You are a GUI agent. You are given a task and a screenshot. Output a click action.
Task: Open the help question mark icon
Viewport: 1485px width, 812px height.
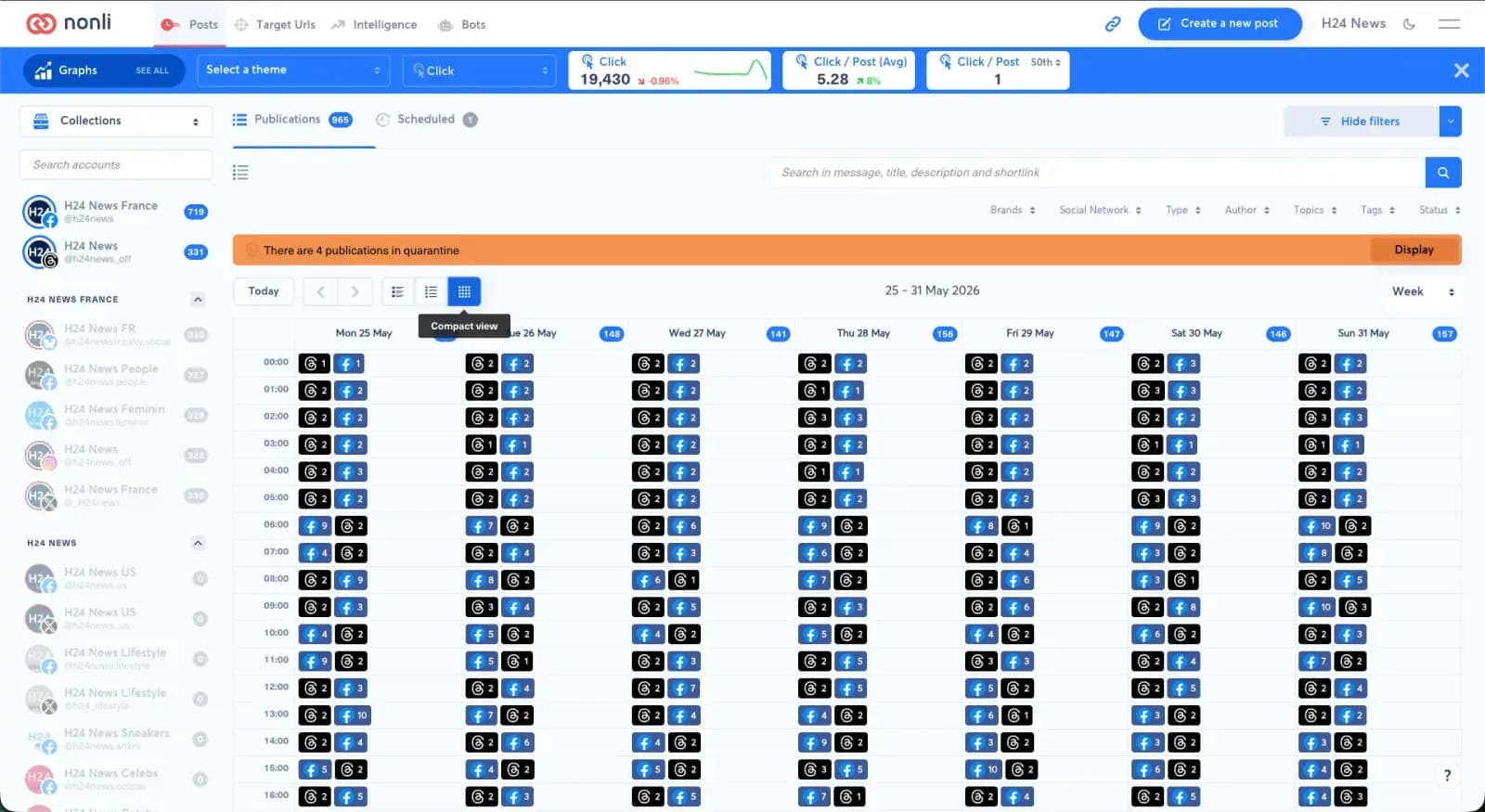pos(1447,776)
